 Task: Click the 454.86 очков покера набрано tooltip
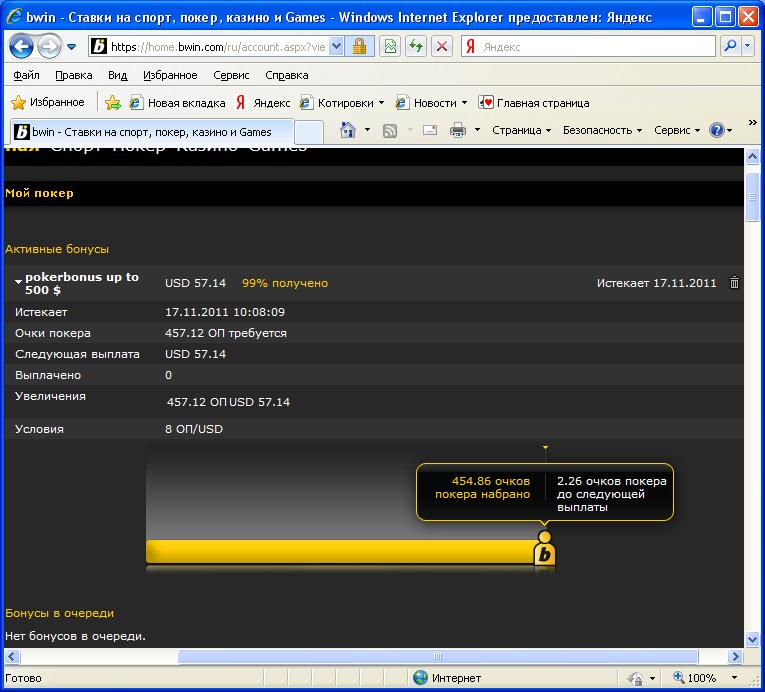point(483,488)
